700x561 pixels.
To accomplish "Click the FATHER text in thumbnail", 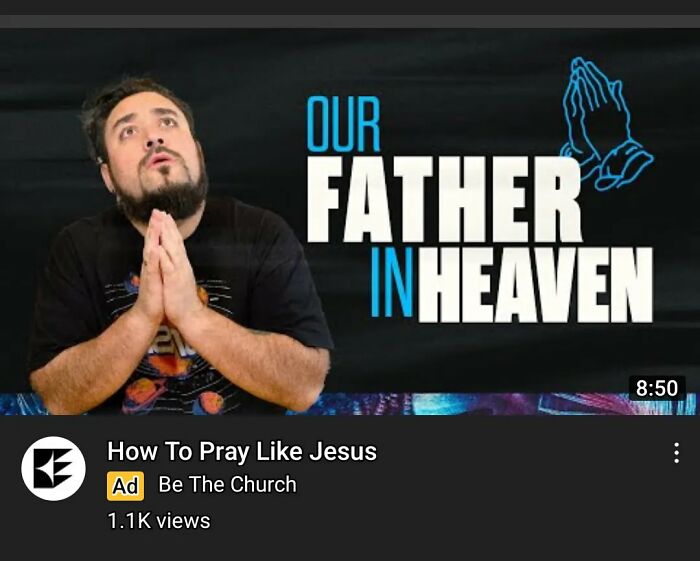I will coord(444,200).
